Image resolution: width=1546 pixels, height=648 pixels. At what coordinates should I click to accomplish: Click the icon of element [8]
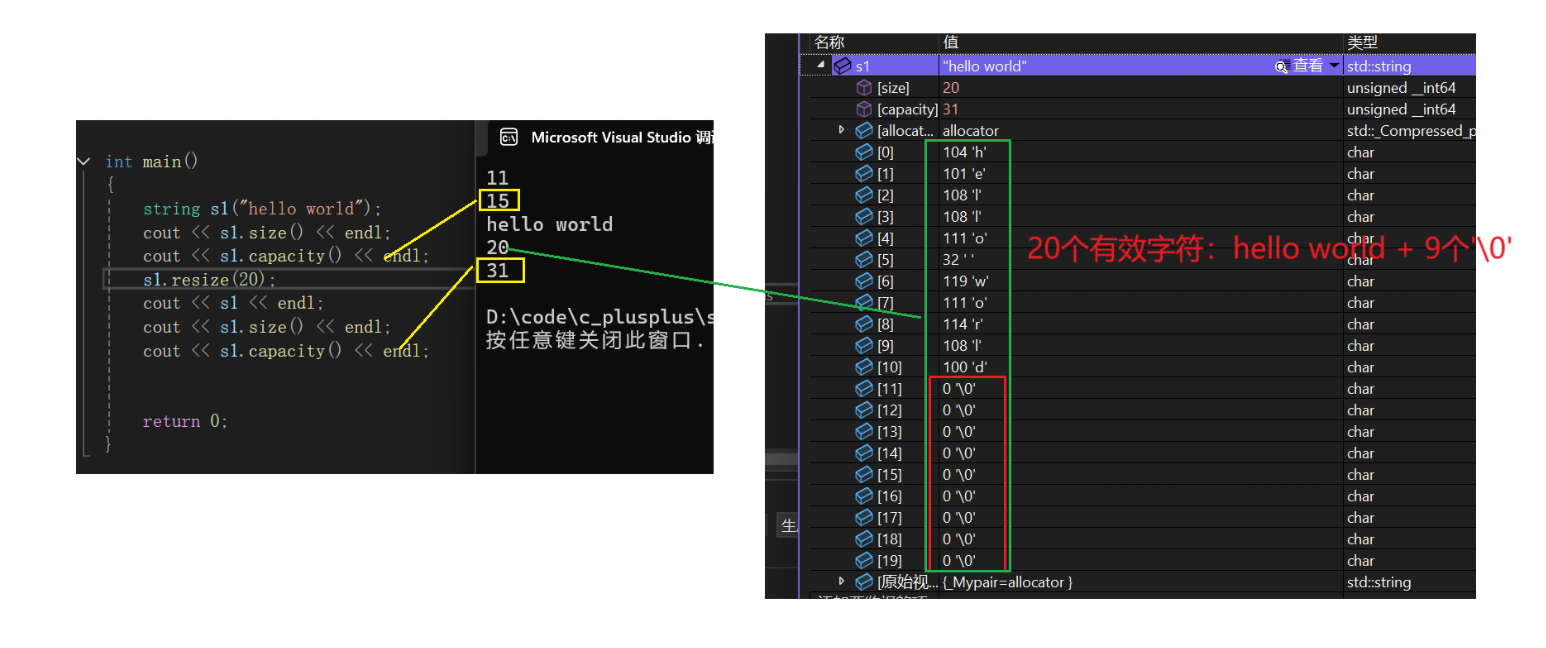tap(864, 324)
